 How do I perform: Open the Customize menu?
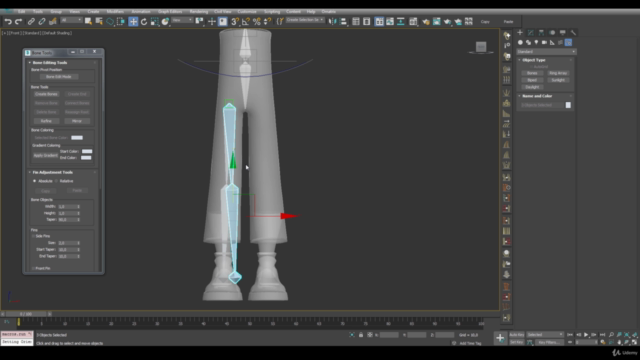[x=247, y=12]
